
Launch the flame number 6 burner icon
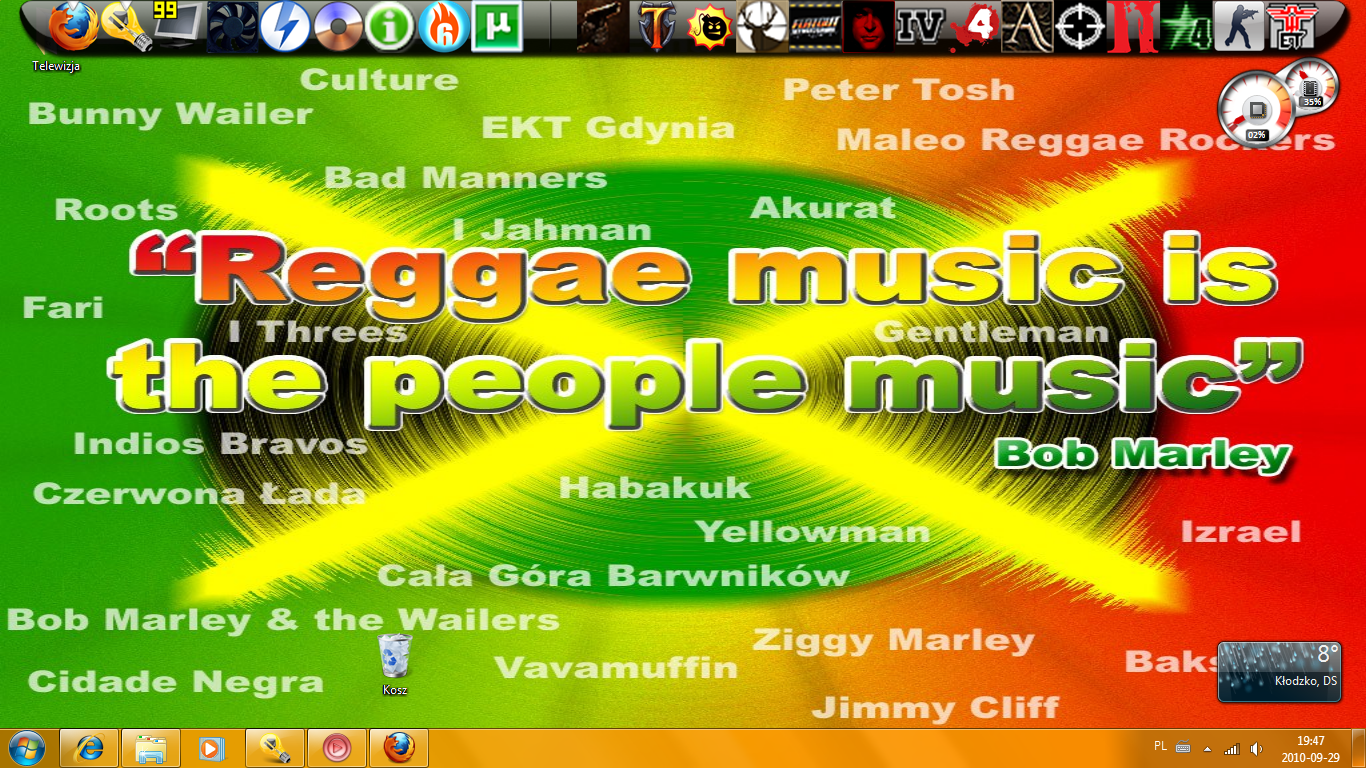[x=443, y=27]
